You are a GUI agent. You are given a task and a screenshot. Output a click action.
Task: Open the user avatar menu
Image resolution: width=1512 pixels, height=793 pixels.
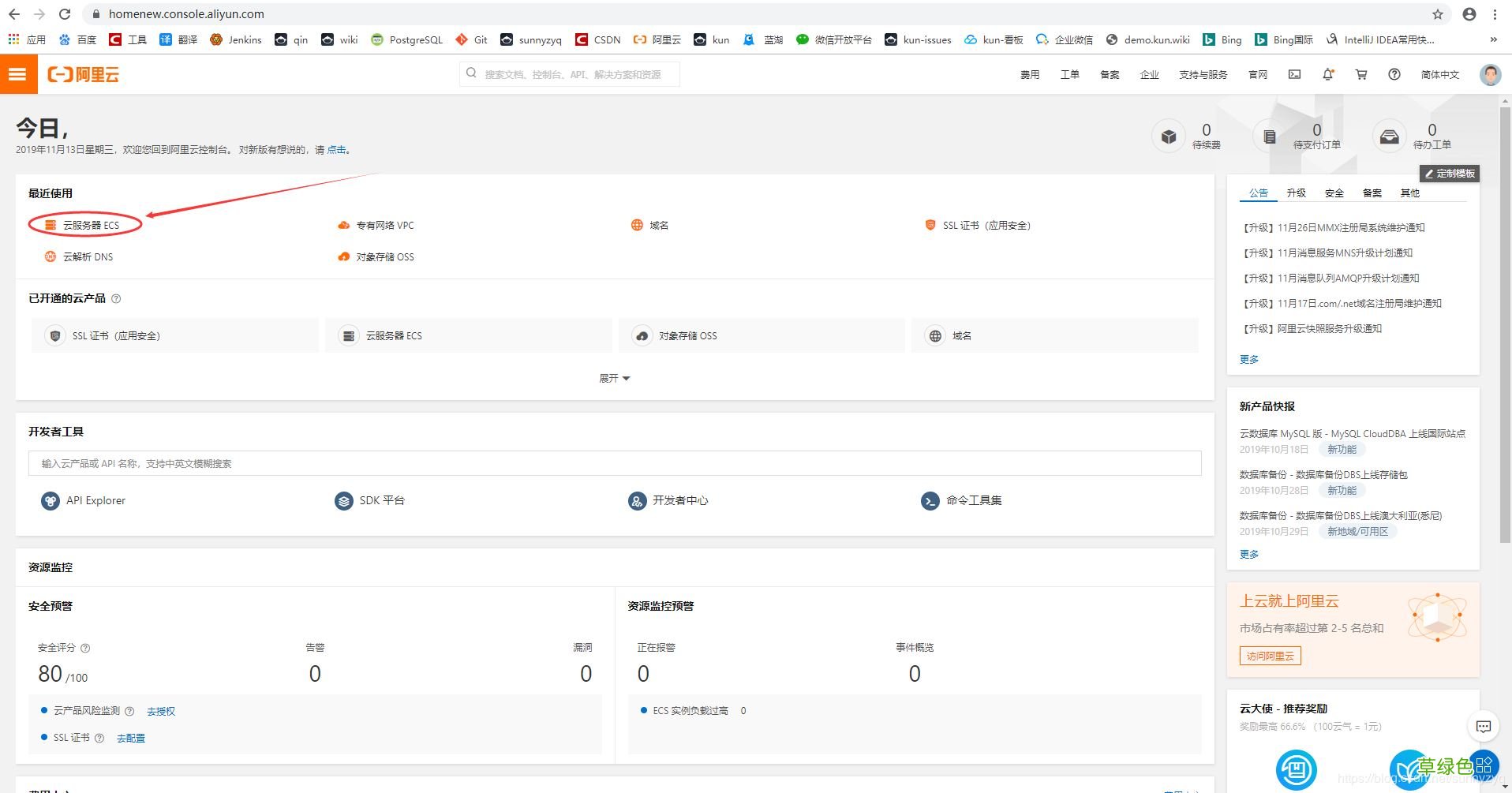coord(1490,74)
